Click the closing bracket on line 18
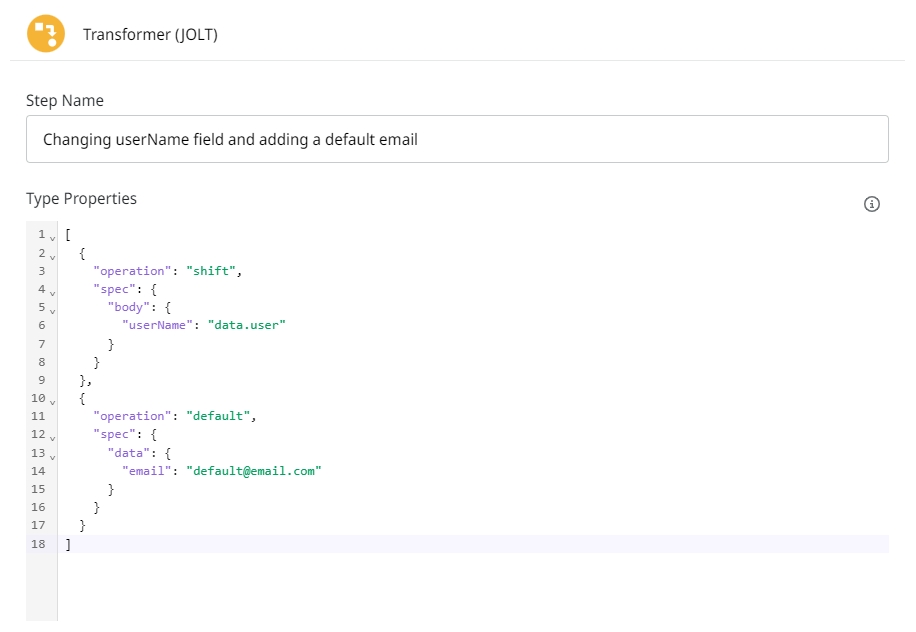The width and height of the screenshot is (916, 632). point(68,543)
